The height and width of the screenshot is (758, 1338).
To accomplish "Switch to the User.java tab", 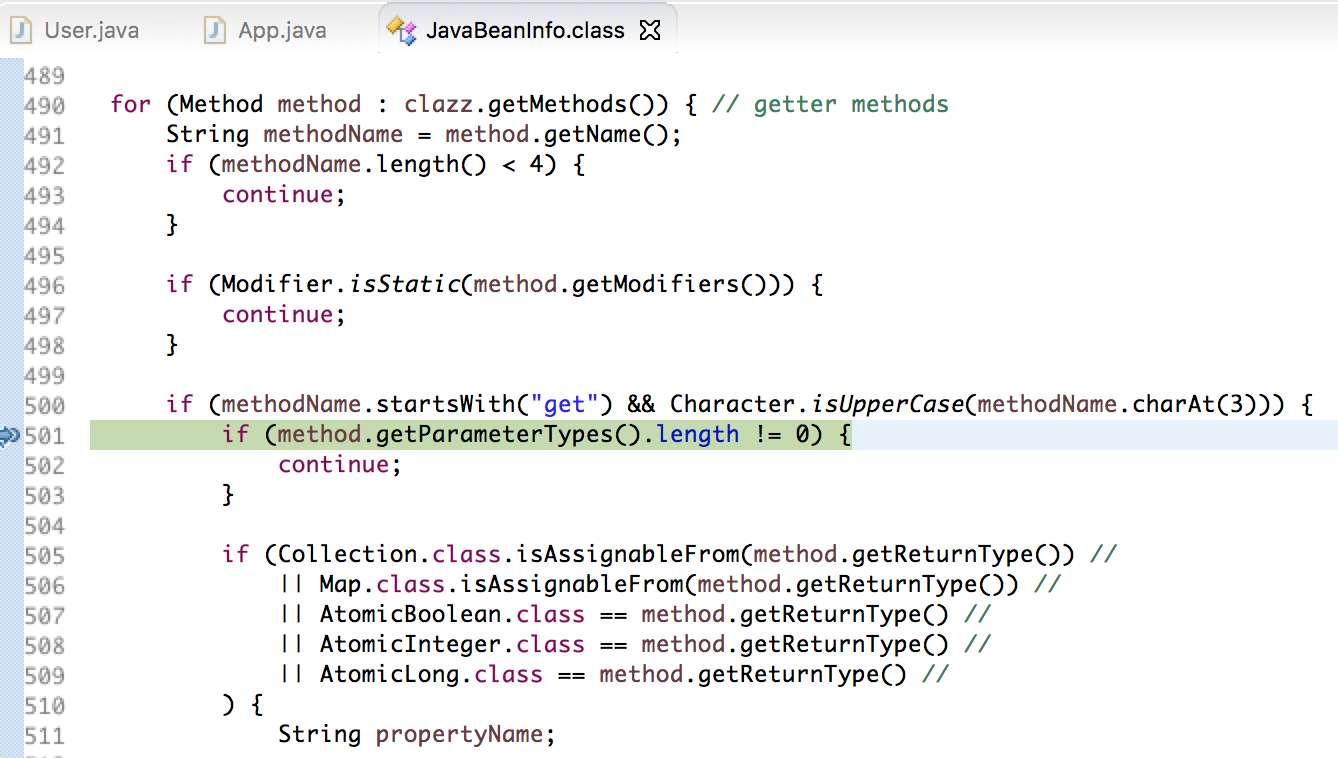I will [x=76, y=31].
